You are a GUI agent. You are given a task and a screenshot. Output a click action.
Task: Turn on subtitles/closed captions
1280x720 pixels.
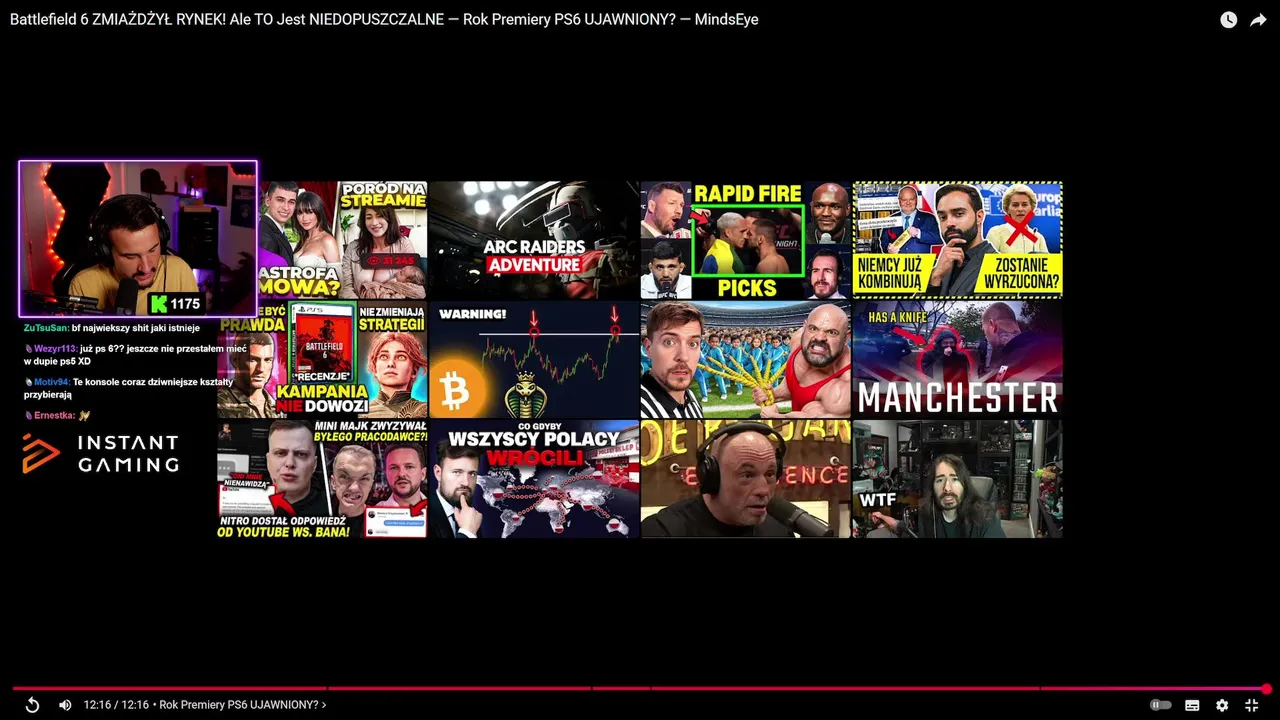1192,705
